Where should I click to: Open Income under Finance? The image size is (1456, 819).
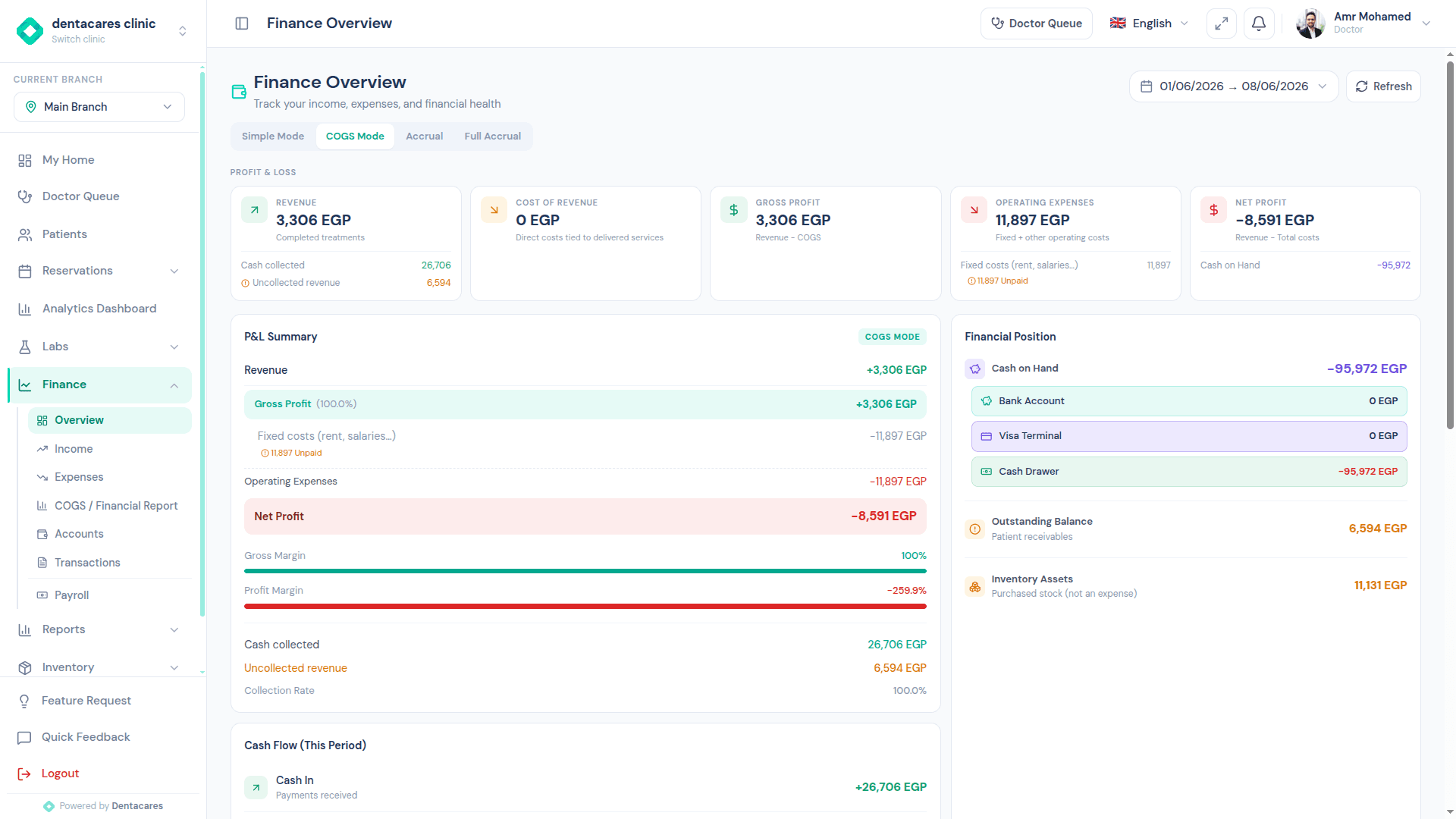click(110, 449)
